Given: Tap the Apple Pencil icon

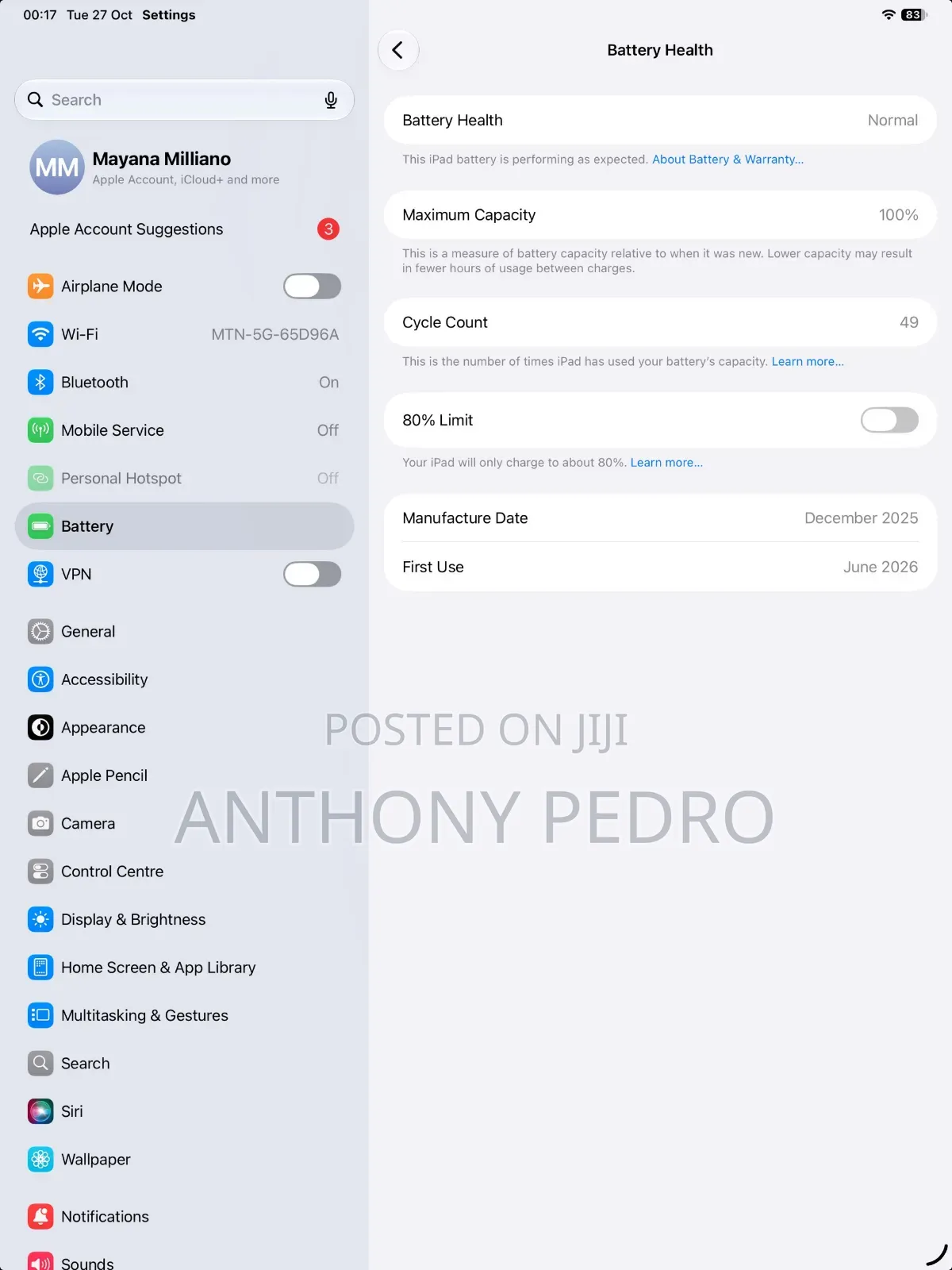Looking at the screenshot, I should click(x=40, y=775).
